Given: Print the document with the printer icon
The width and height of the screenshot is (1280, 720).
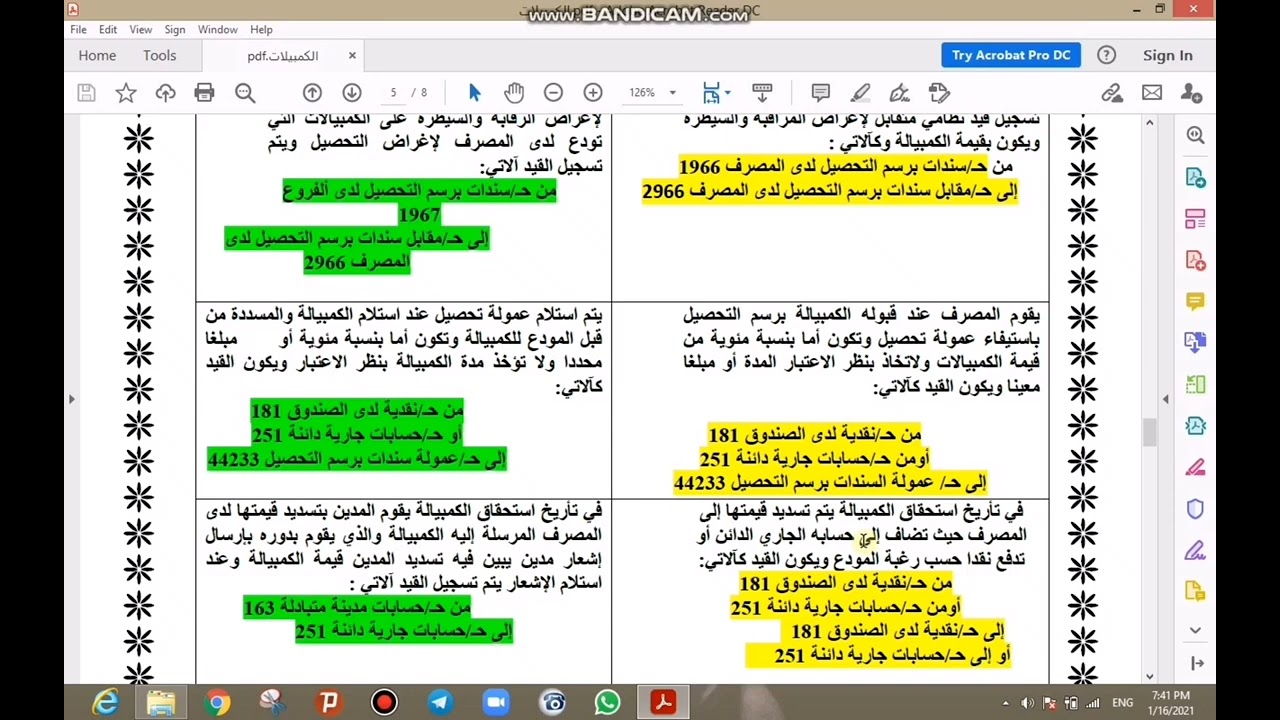Looking at the screenshot, I should click(204, 93).
